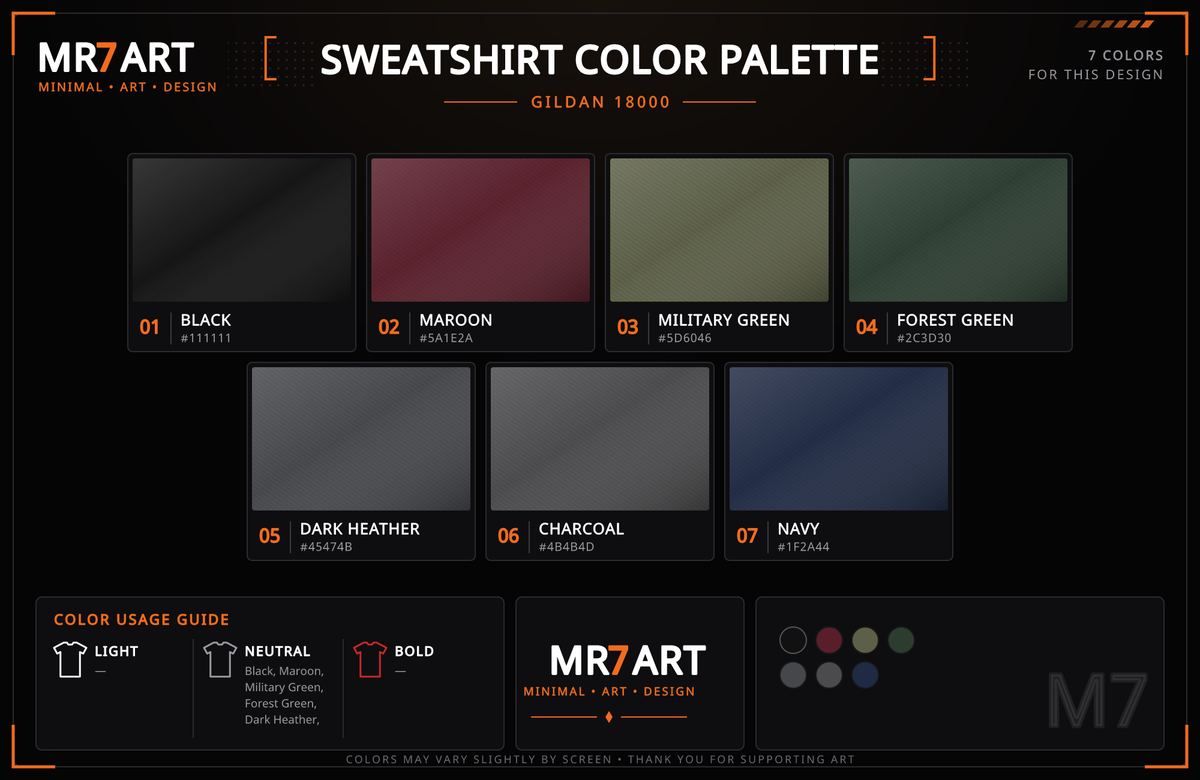This screenshot has width=1200, height=780.
Task: Click the black circle color dot
Action: coord(793,640)
